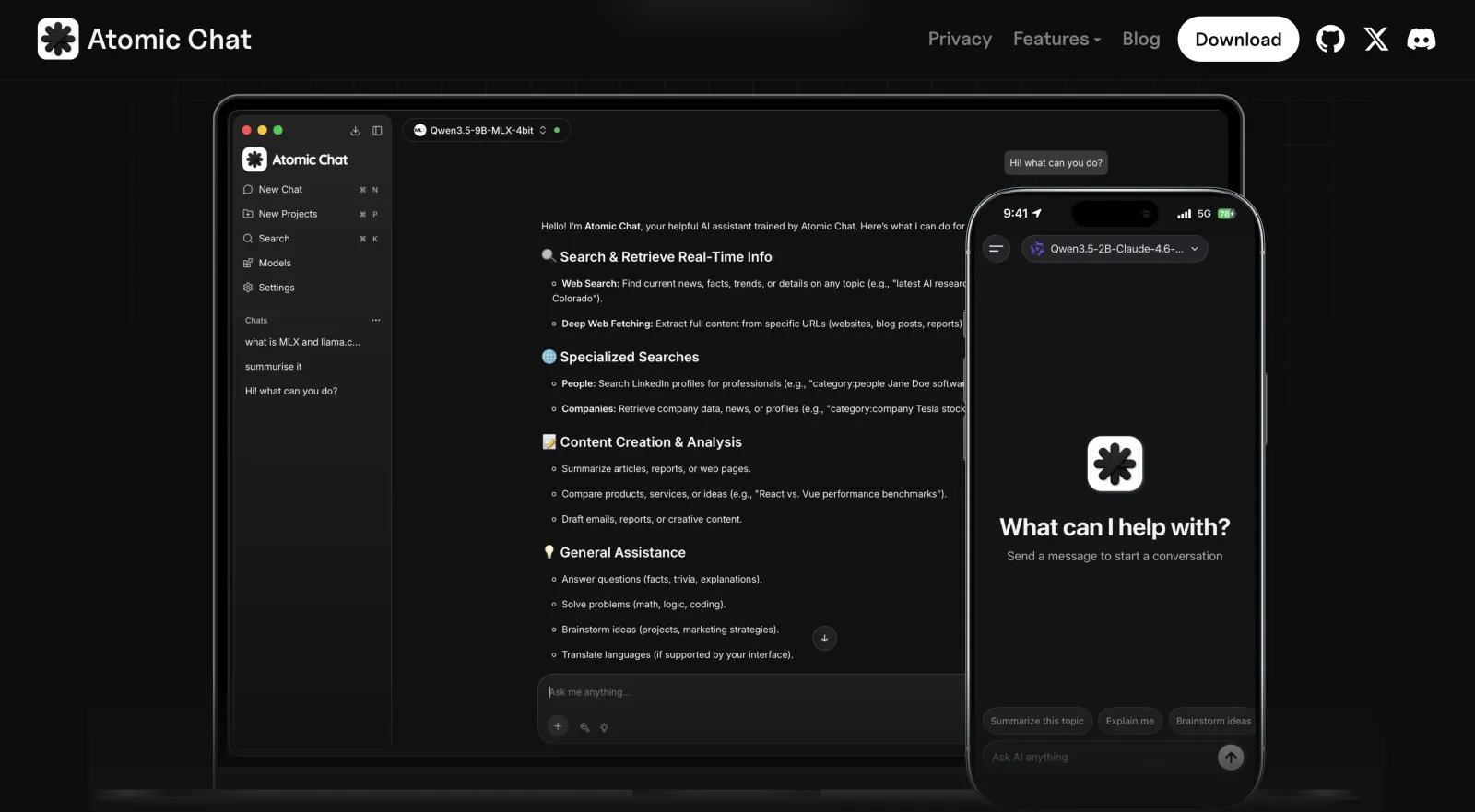Image resolution: width=1475 pixels, height=812 pixels.
Task: Click the white Download button
Action: [1238, 39]
